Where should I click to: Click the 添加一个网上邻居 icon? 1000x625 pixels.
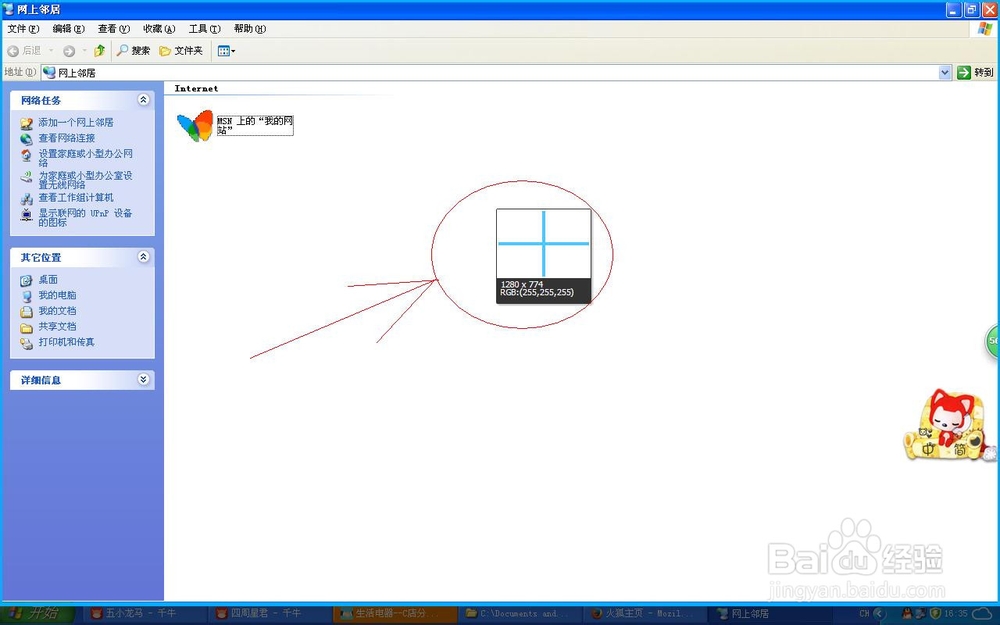pyautogui.click(x=26, y=123)
